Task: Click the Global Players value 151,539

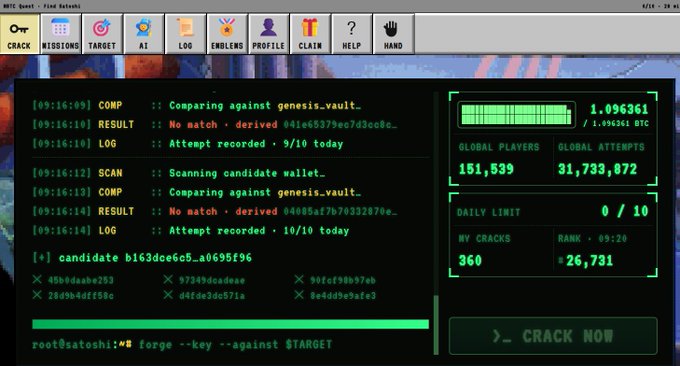Action: coord(486,169)
